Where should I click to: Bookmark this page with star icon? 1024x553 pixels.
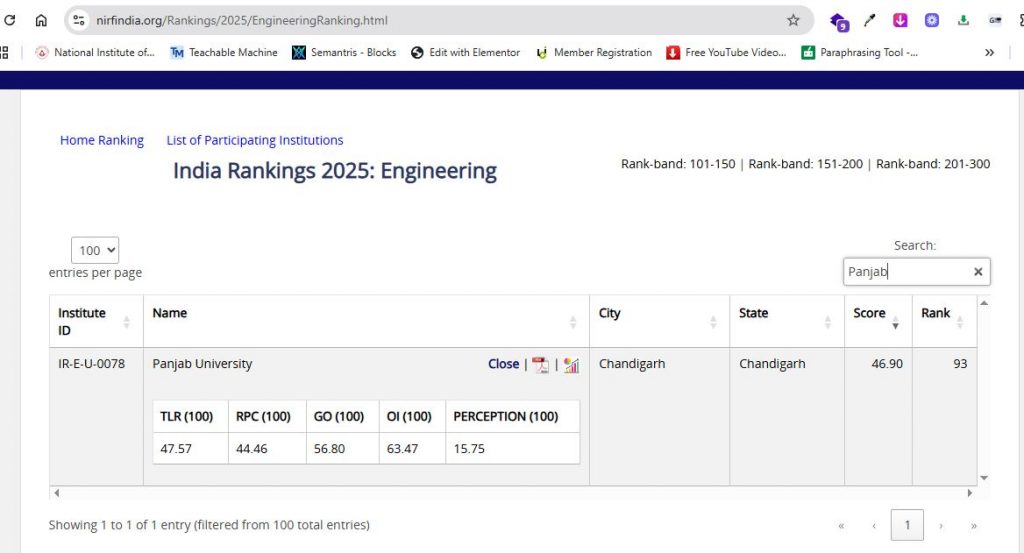793,20
